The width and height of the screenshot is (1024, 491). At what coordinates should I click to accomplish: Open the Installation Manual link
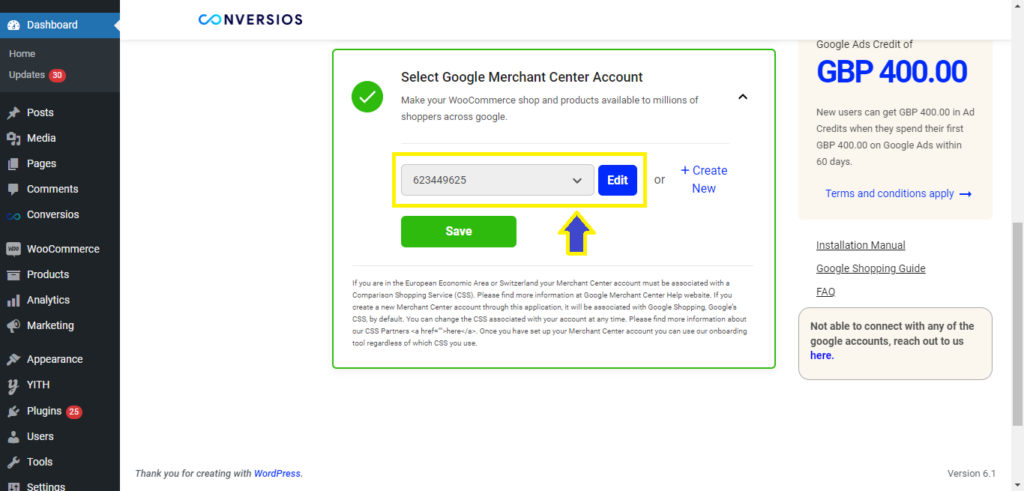pyautogui.click(x=861, y=246)
